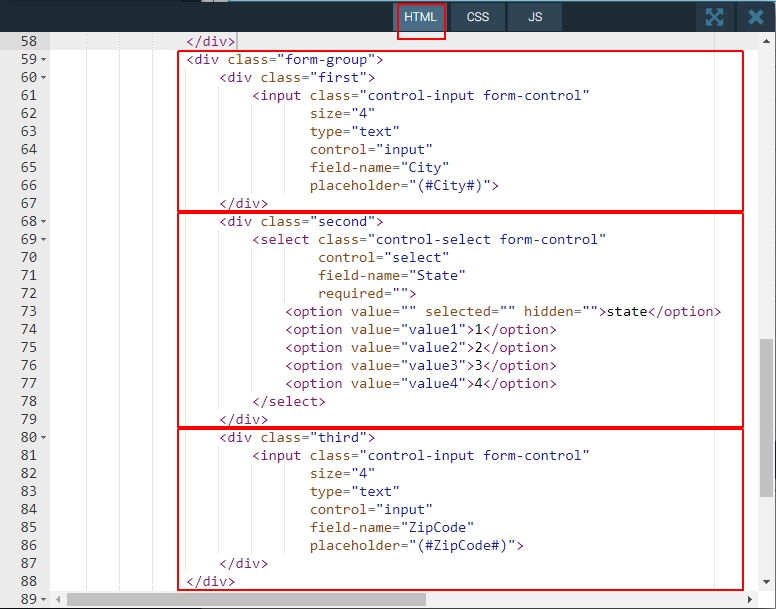
Task: Click the horizontal scrollbar thumb
Action: coord(246,600)
